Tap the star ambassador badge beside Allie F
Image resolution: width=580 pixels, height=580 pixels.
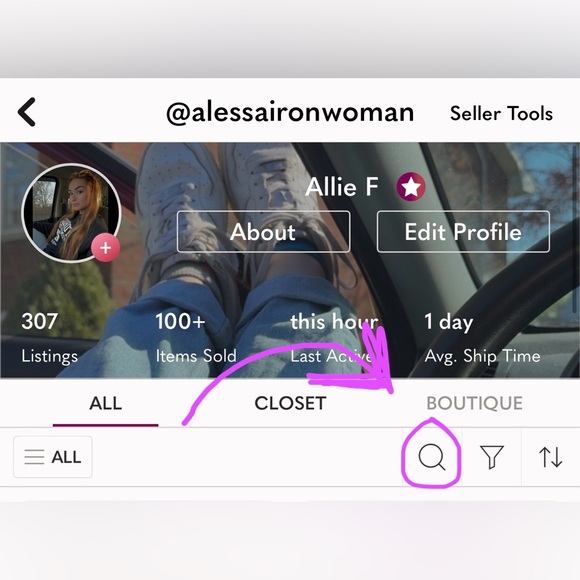[x=411, y=187]
